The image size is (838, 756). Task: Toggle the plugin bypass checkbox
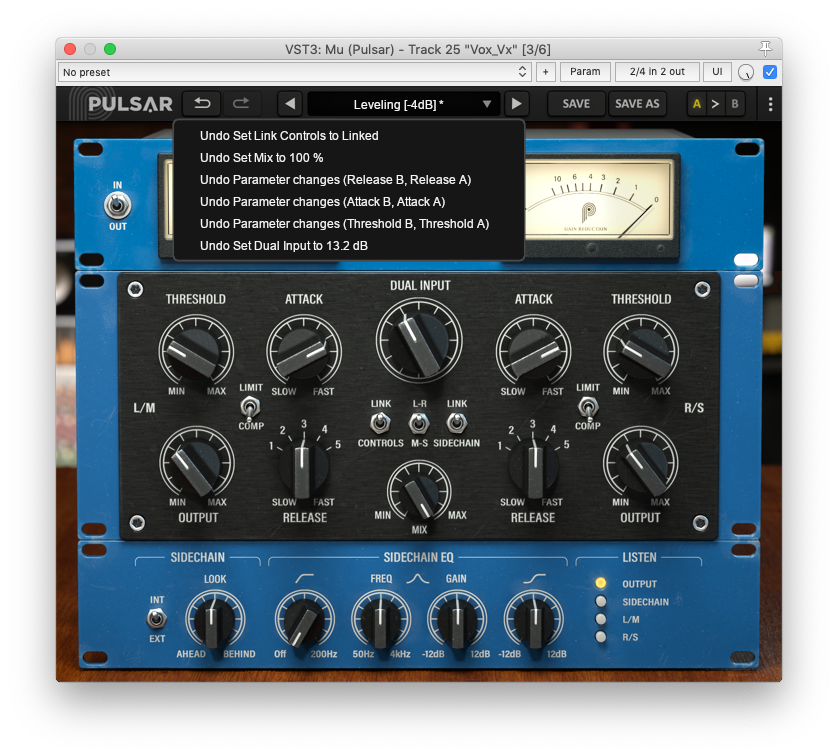tap(770, 72)
